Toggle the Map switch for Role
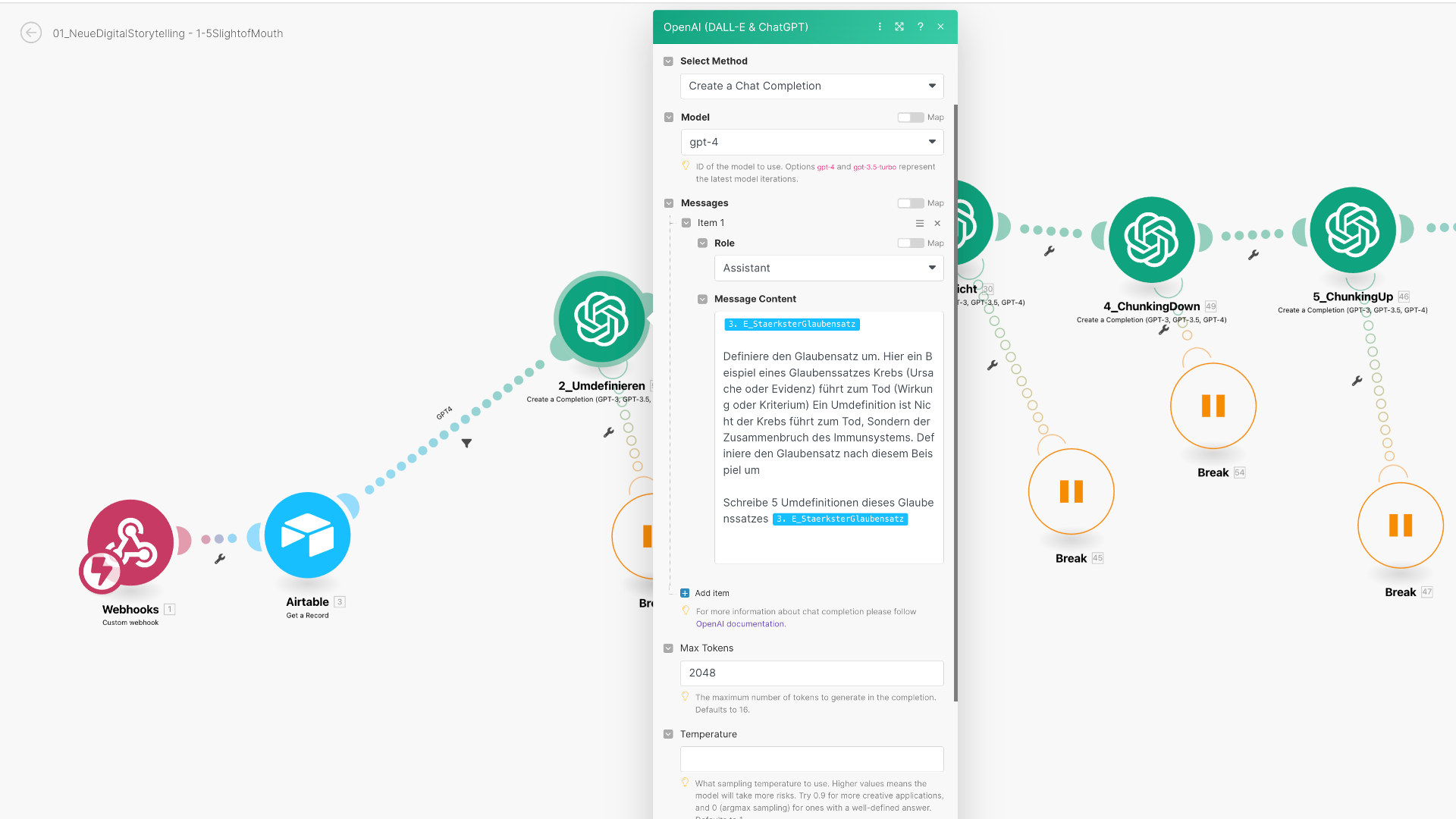Image resolution: width=1456 pixels, height=819 pixels. click(x=910, y=243)
